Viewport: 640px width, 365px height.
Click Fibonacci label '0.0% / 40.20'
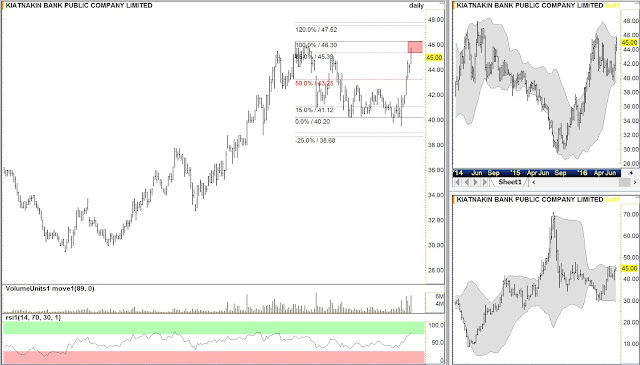(x=312, y=122)
